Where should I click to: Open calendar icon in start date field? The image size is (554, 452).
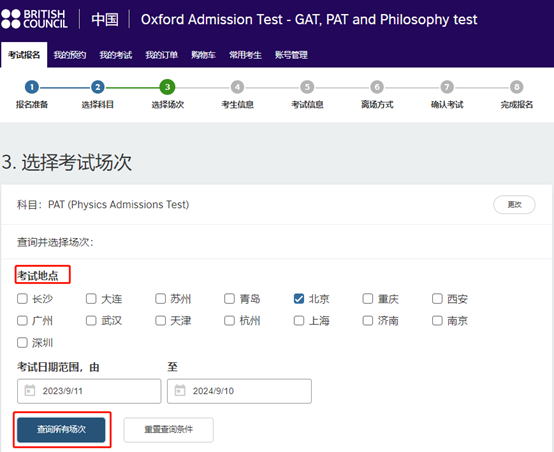pyautogui.click(x=30, y=391)
